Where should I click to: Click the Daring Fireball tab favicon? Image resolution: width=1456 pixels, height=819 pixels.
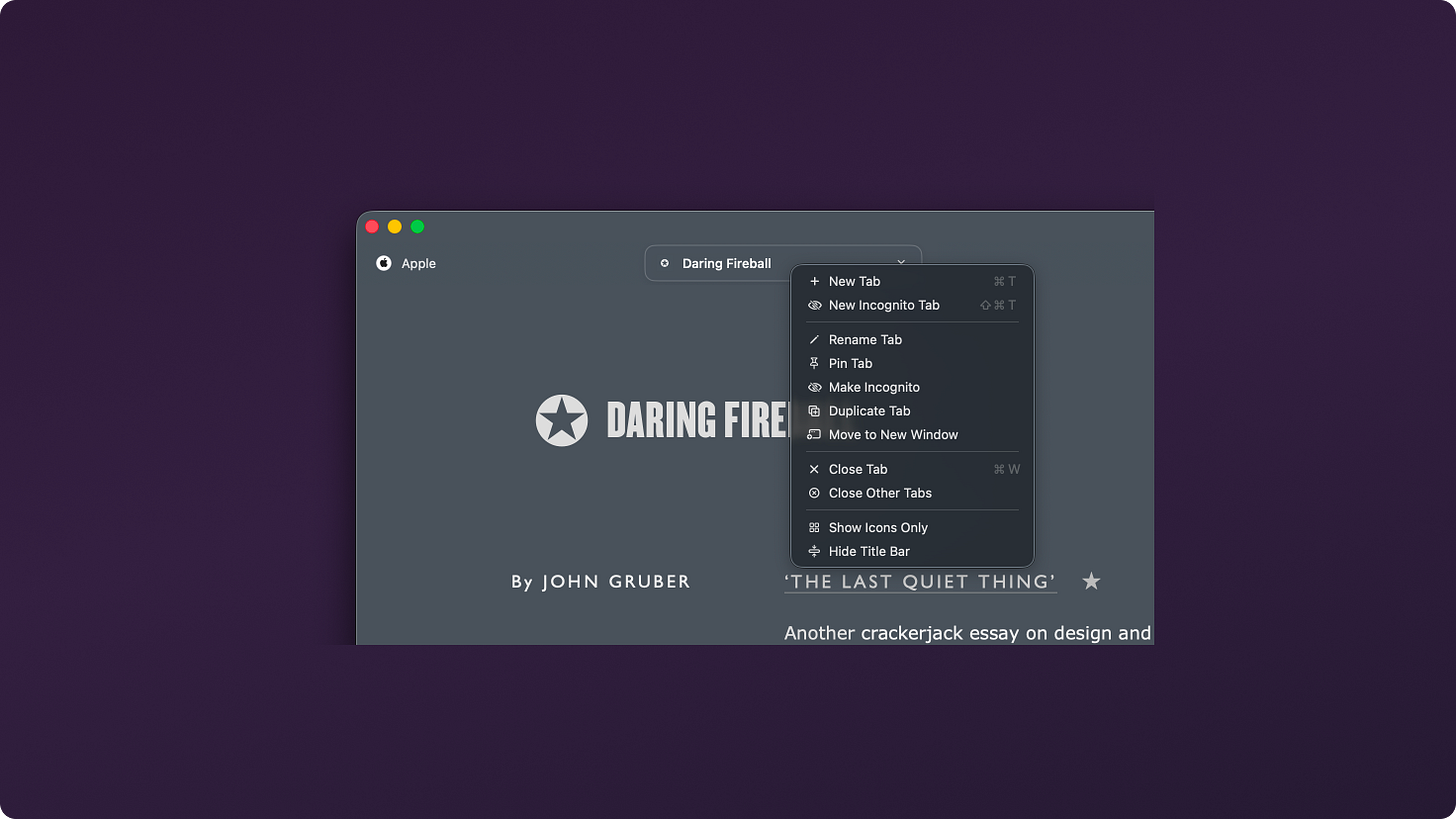point(664,263)
